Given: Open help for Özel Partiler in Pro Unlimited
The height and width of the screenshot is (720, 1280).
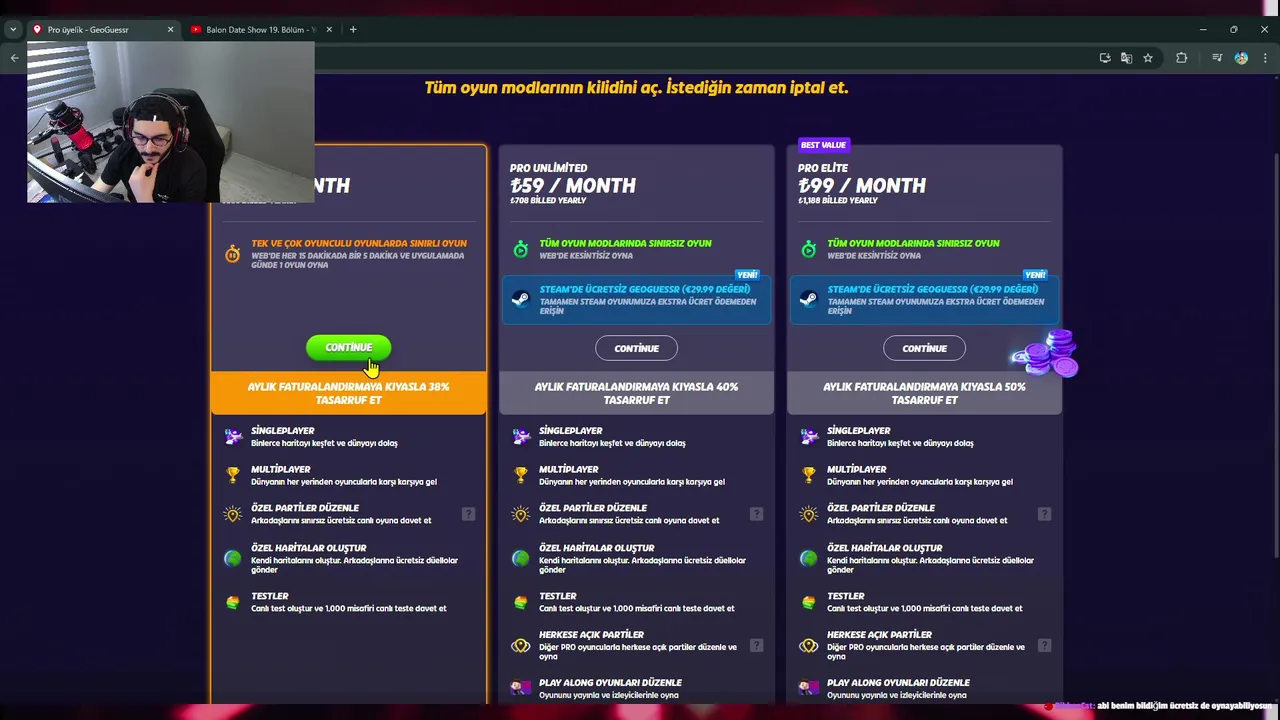Looking at the screenshot, I should (756, 514).
